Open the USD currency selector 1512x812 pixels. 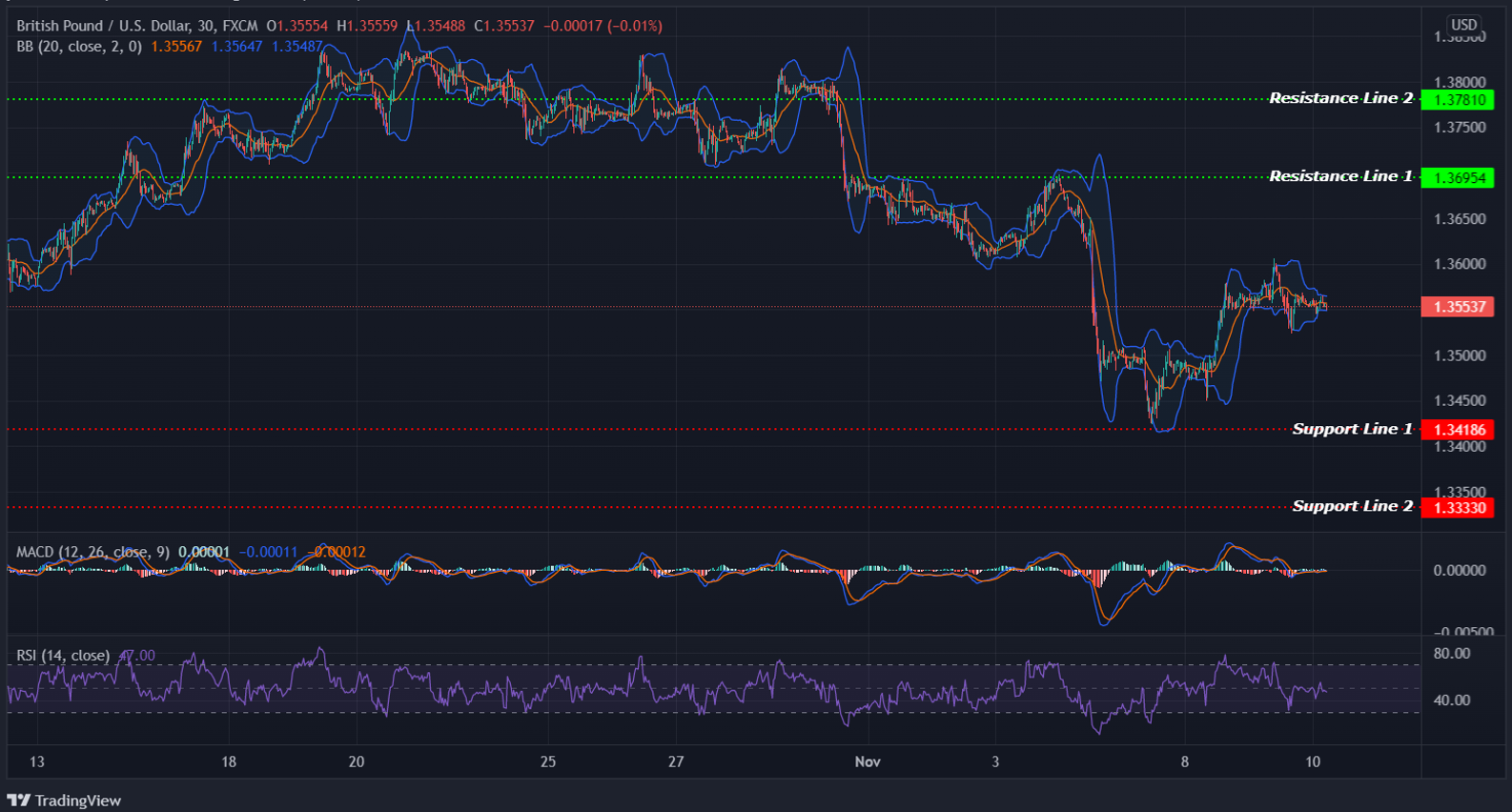1463,25
